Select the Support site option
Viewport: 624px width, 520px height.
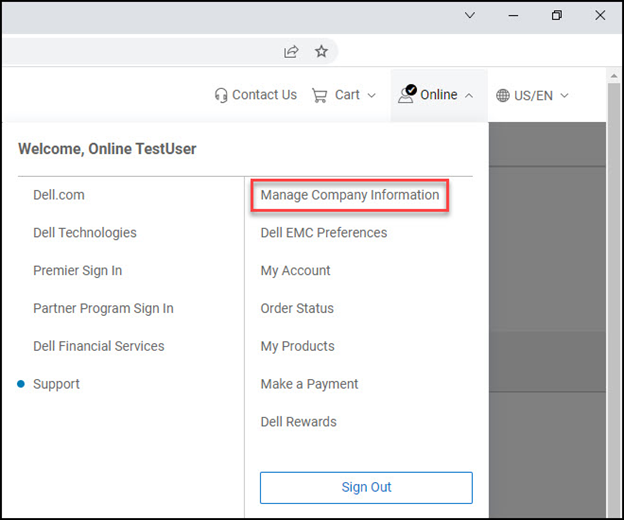[x=56, y=384]
